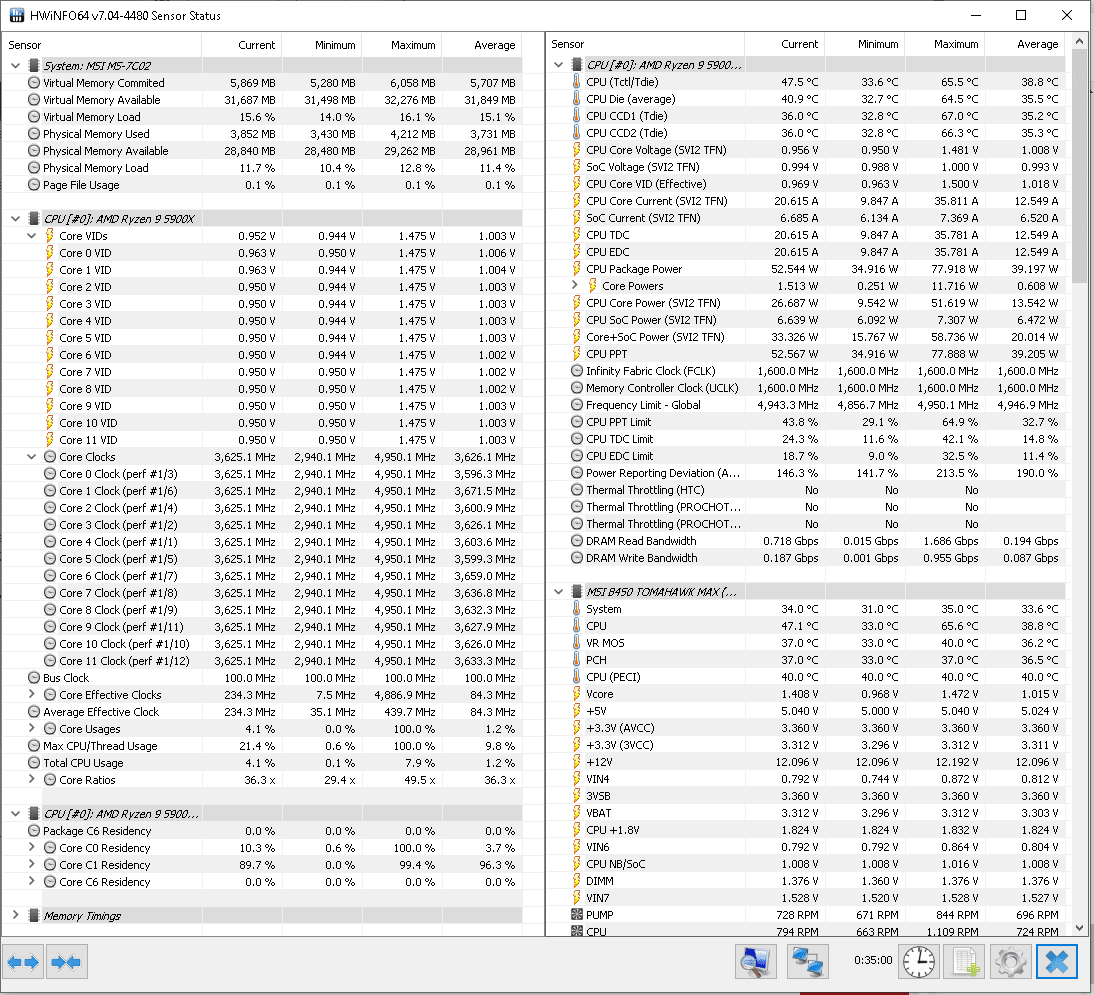Collapse the Core Clocks subtree
Image resolution: width=1094 pixels, height=995 pixels.
[x=31, y=456]
